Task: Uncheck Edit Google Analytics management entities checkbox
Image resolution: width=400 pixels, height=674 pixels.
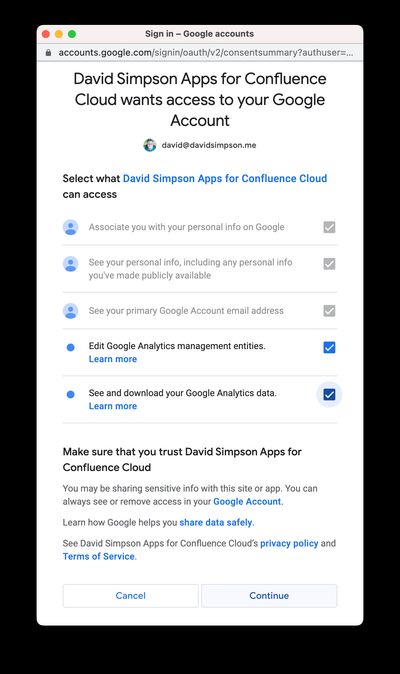Action: (329, 347)
